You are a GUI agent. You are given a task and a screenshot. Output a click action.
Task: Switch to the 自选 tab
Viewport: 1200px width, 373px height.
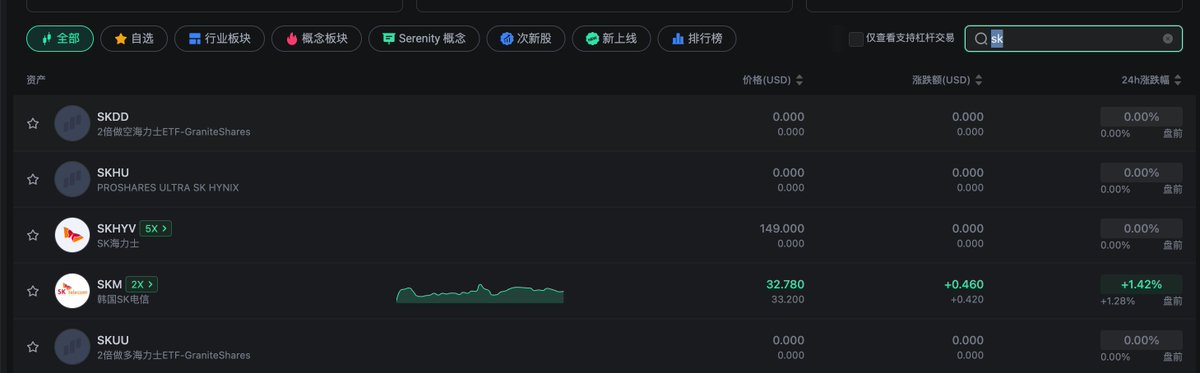coord(133,39)
